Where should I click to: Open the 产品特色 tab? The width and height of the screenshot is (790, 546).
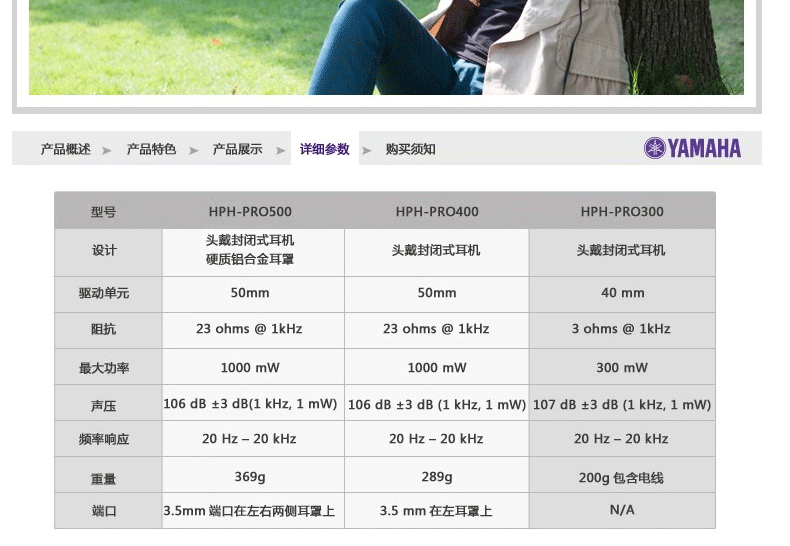tap(151, 149)
